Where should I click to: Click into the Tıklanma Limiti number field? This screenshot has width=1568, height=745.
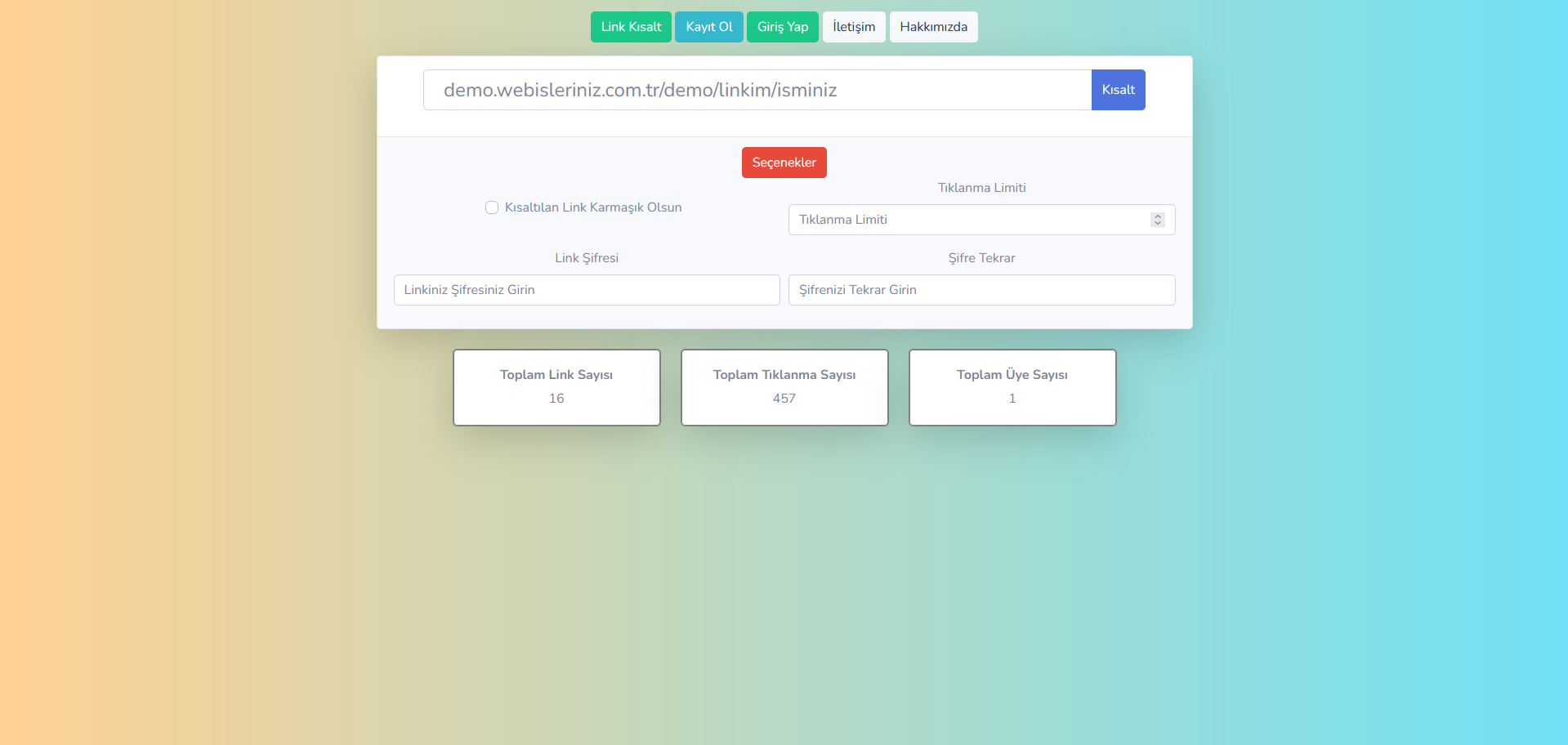[964, 220]
